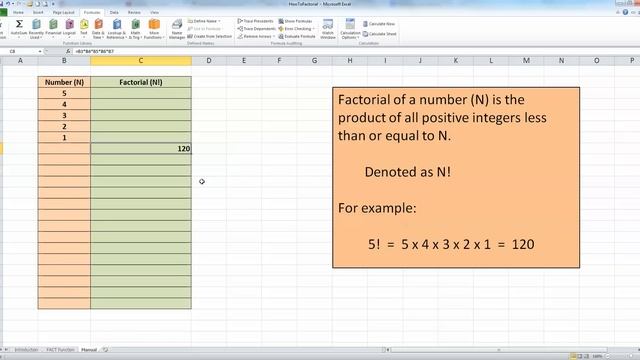Click Define Name in ribbon
Viewport: 640px width, 360px height.
coord(204,21)
